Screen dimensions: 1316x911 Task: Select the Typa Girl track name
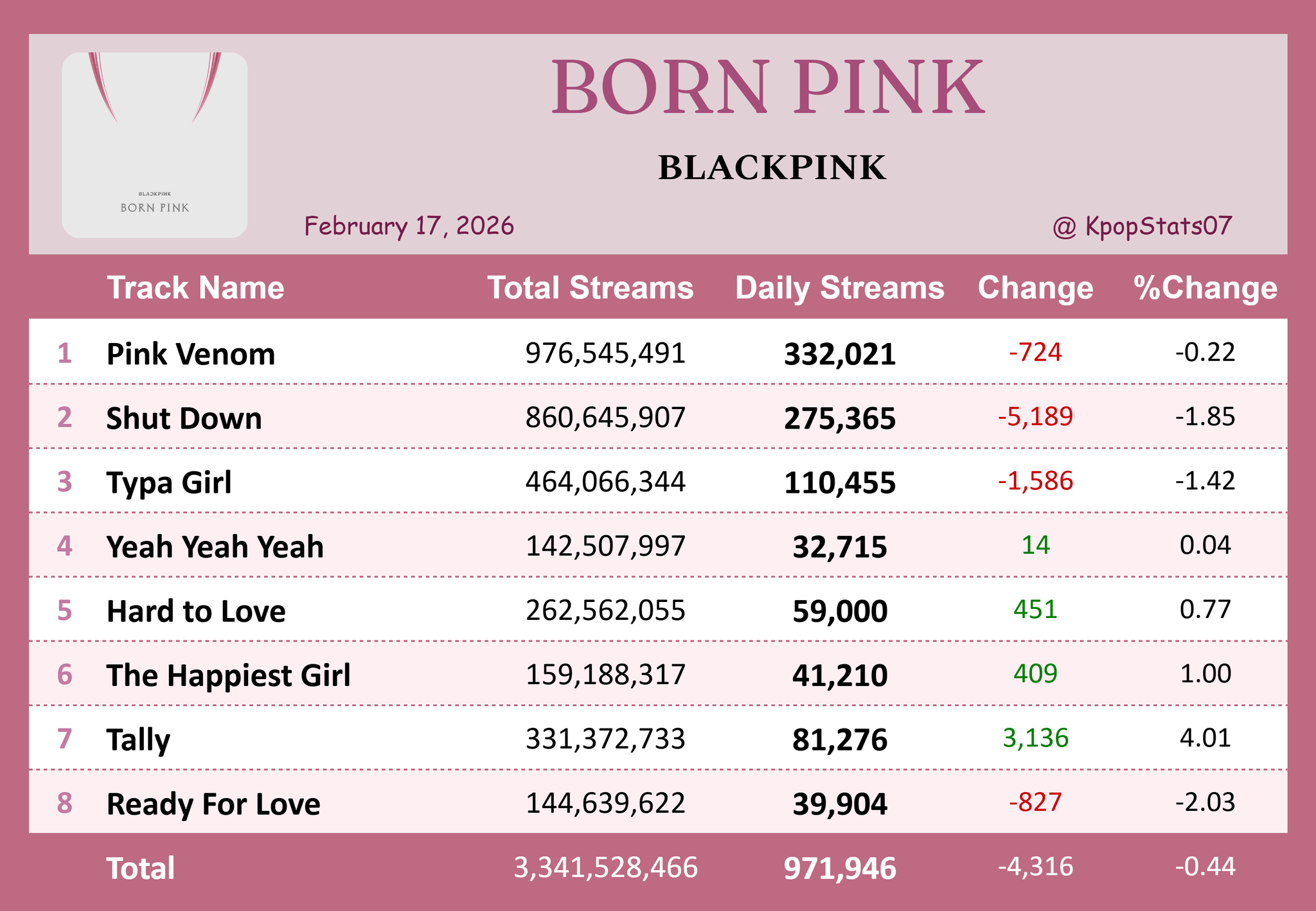pos(168,482)
